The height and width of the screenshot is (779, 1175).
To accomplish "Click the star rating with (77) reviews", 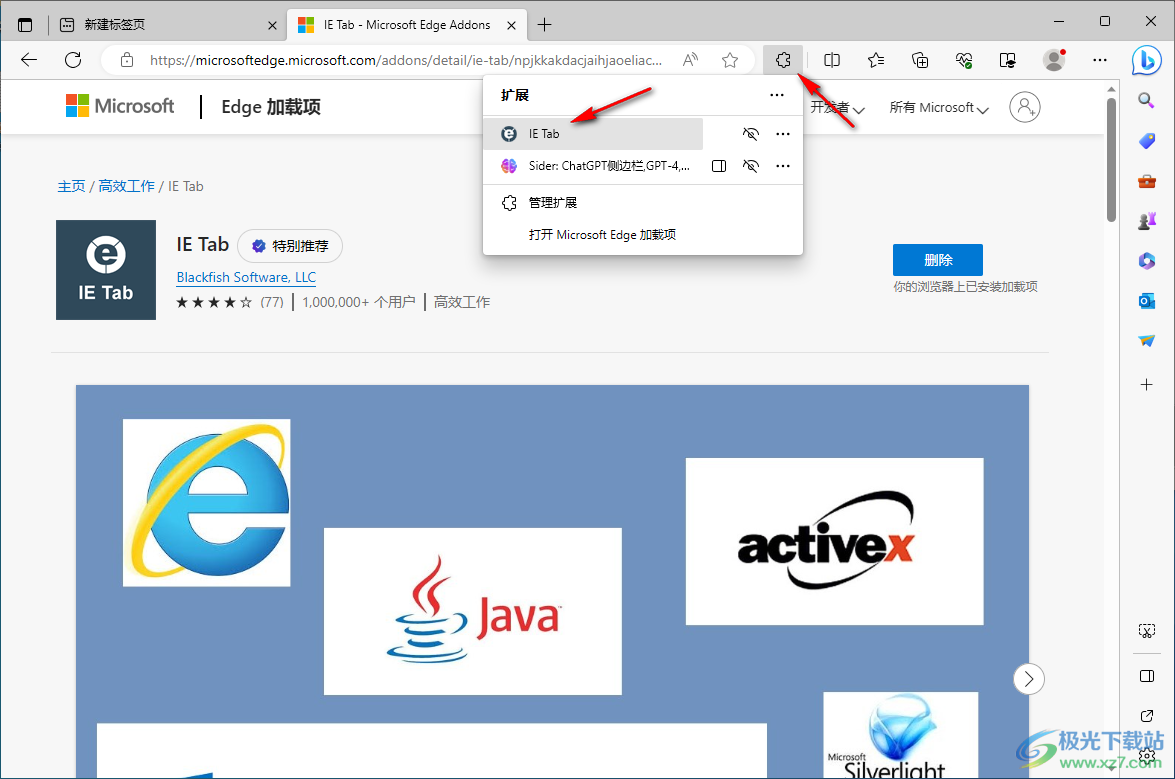I will point(230,303).
